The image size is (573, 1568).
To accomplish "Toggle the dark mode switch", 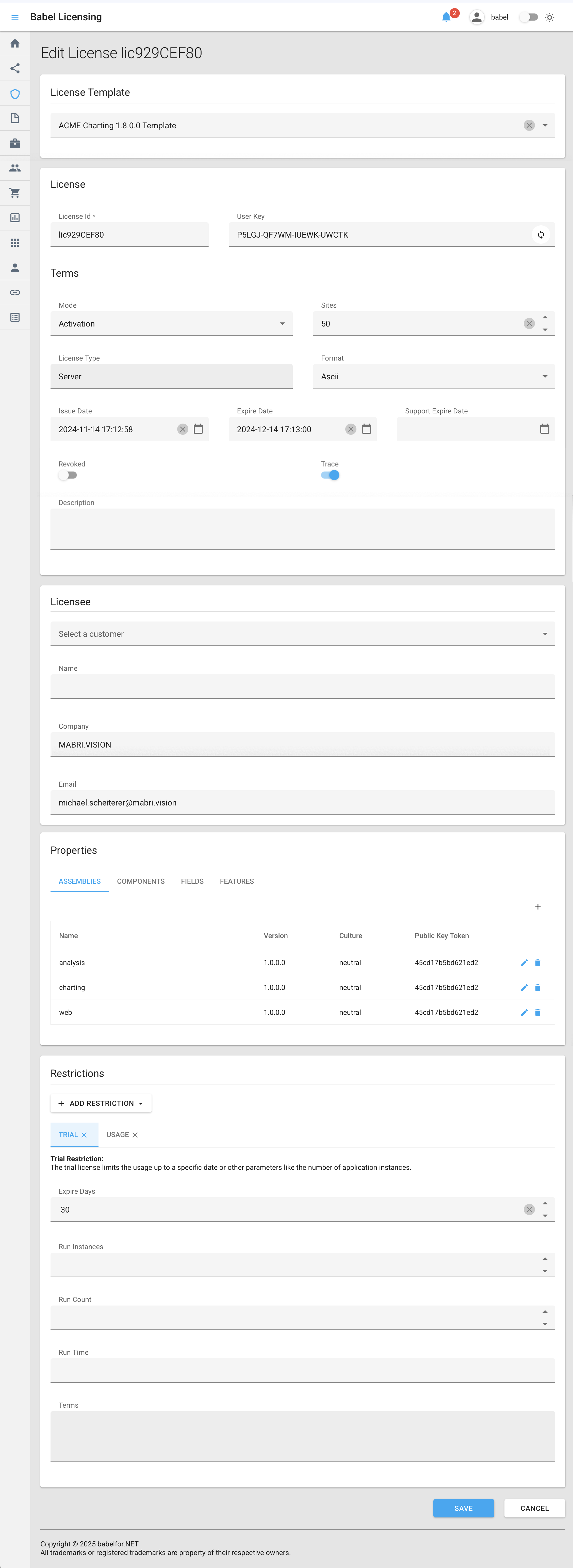I will pyautogui.click(x=529, y=17).
